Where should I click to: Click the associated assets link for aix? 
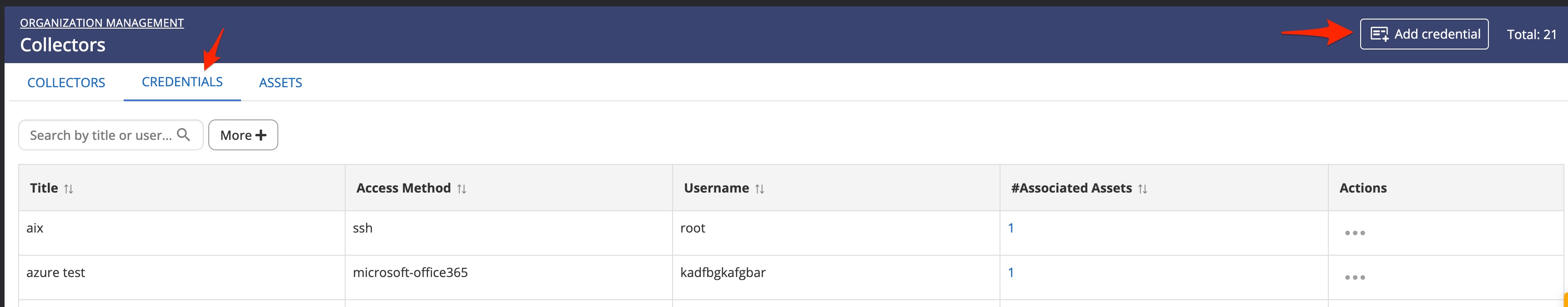coord(1011,228)
